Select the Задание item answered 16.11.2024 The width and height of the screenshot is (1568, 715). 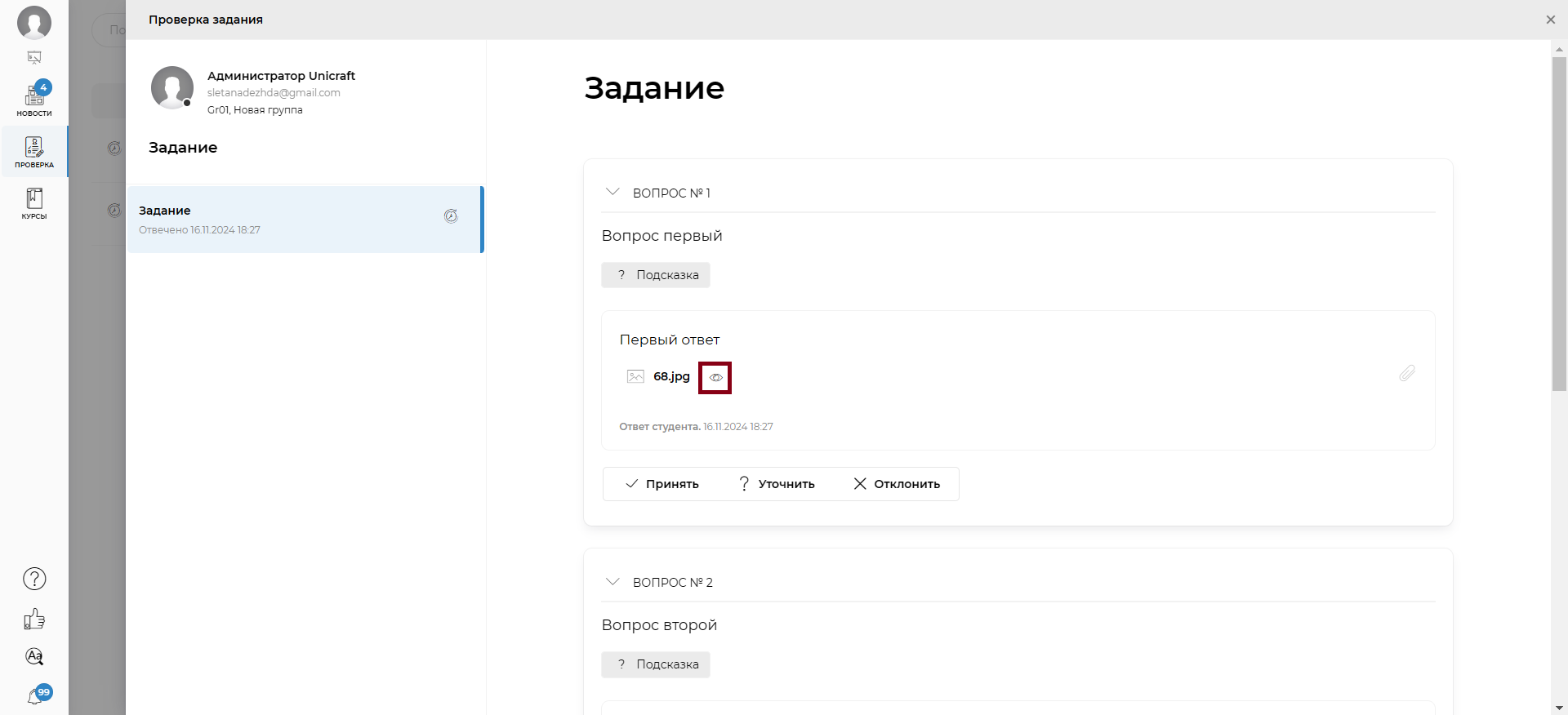(305, 220)
